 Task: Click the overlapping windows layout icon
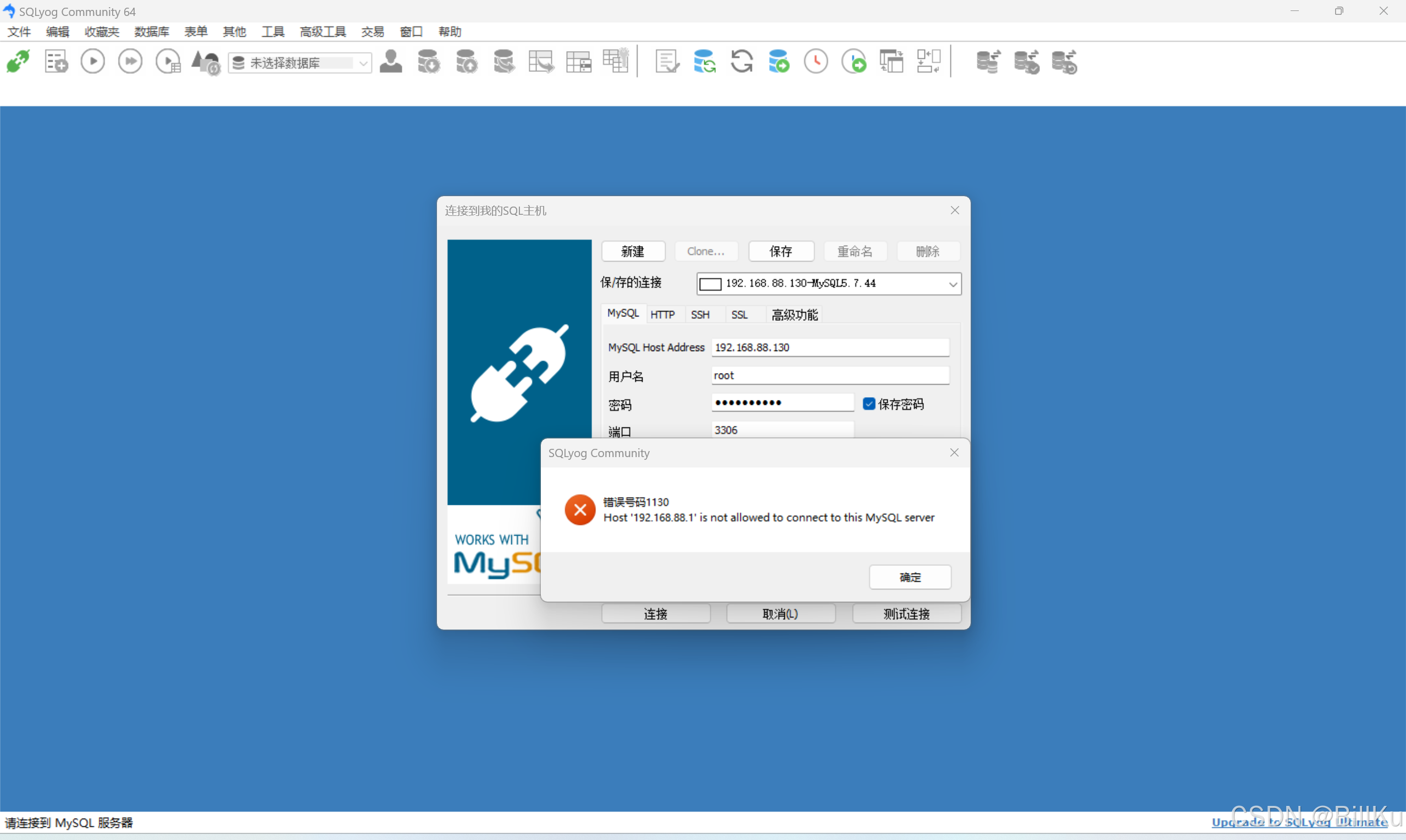[892, 62]
